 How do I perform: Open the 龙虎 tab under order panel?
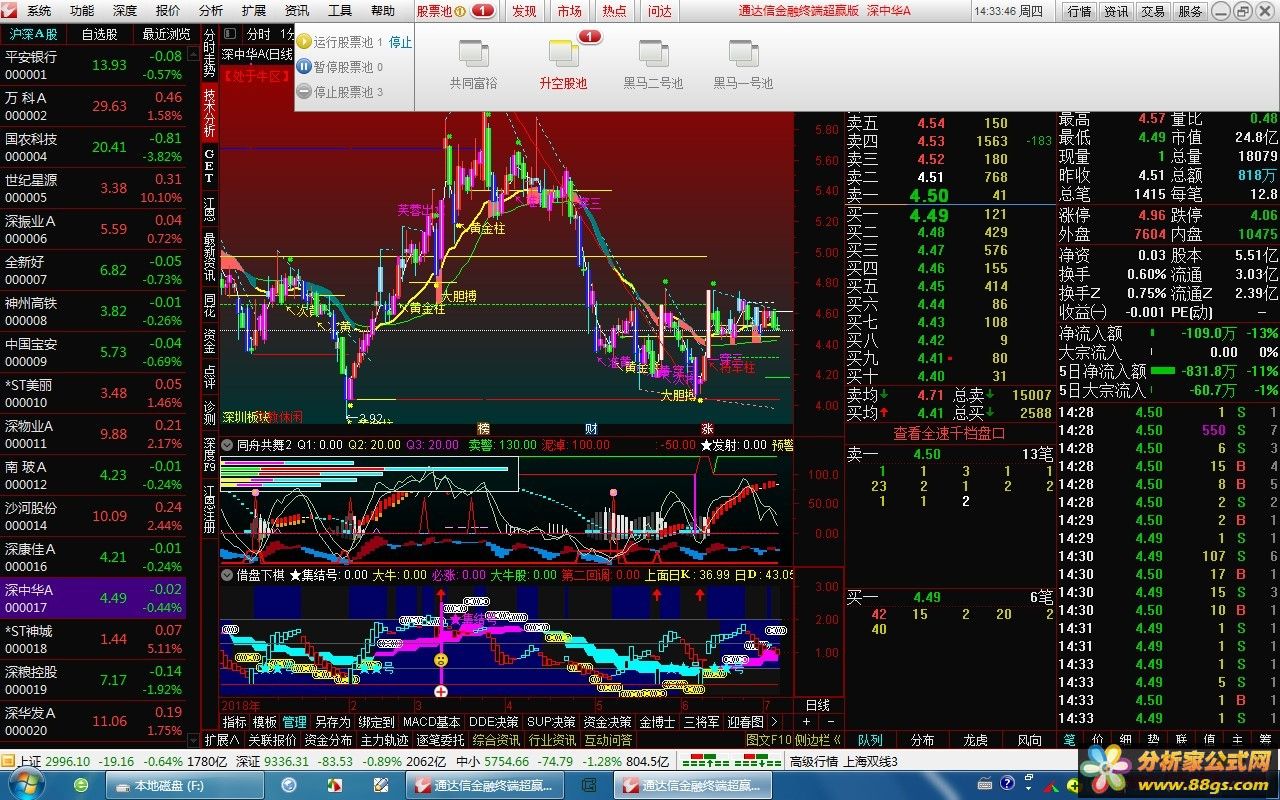975,740
